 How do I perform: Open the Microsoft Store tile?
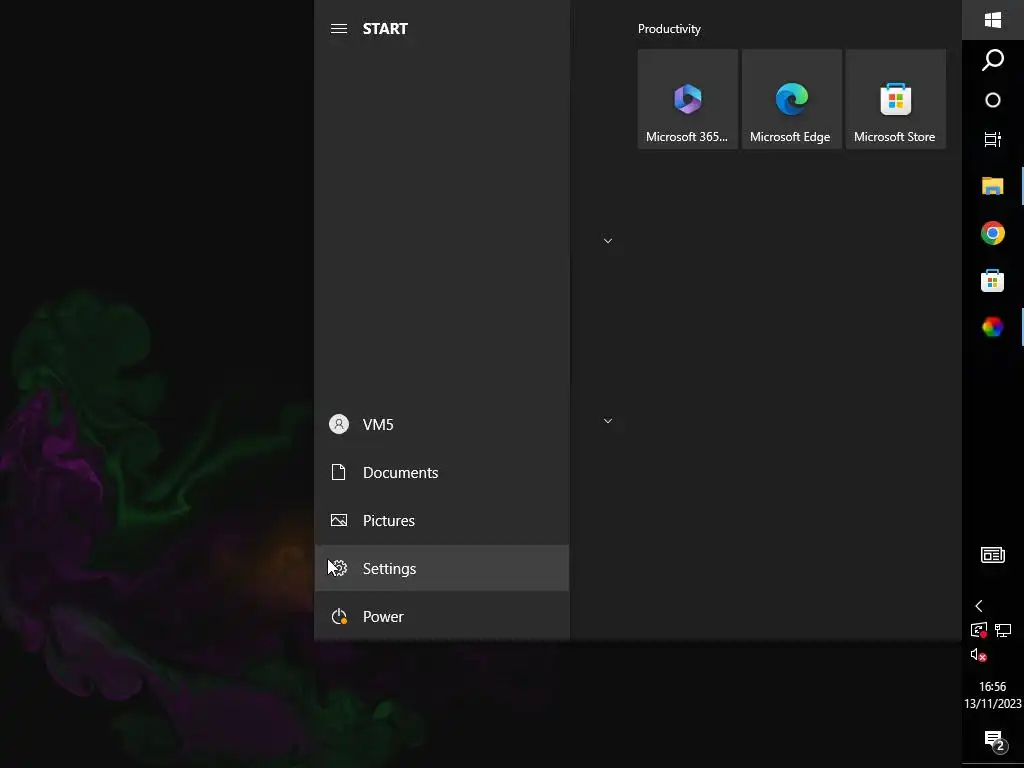click(895, 99)
